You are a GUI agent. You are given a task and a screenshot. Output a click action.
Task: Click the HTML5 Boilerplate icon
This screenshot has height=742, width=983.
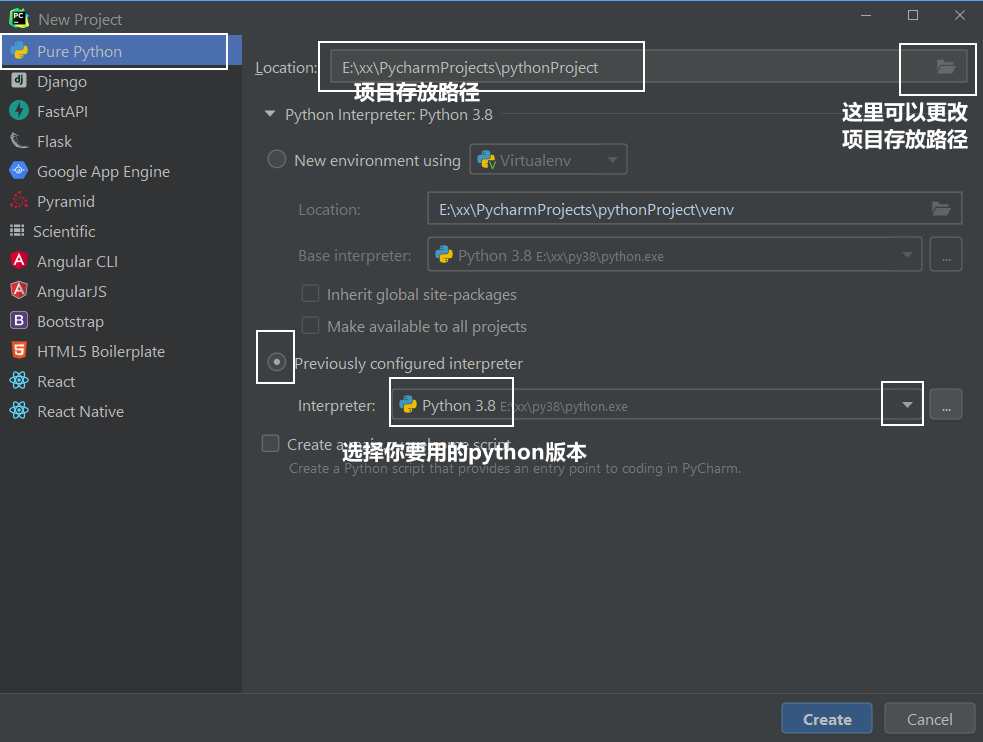tap(19, 350)
